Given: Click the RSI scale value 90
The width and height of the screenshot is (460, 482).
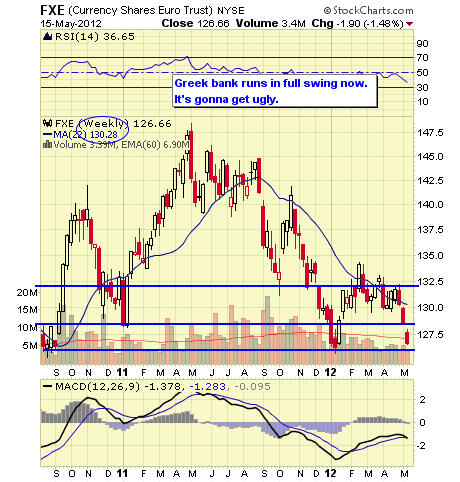Looking at the screenshot, I should (422, 43).
